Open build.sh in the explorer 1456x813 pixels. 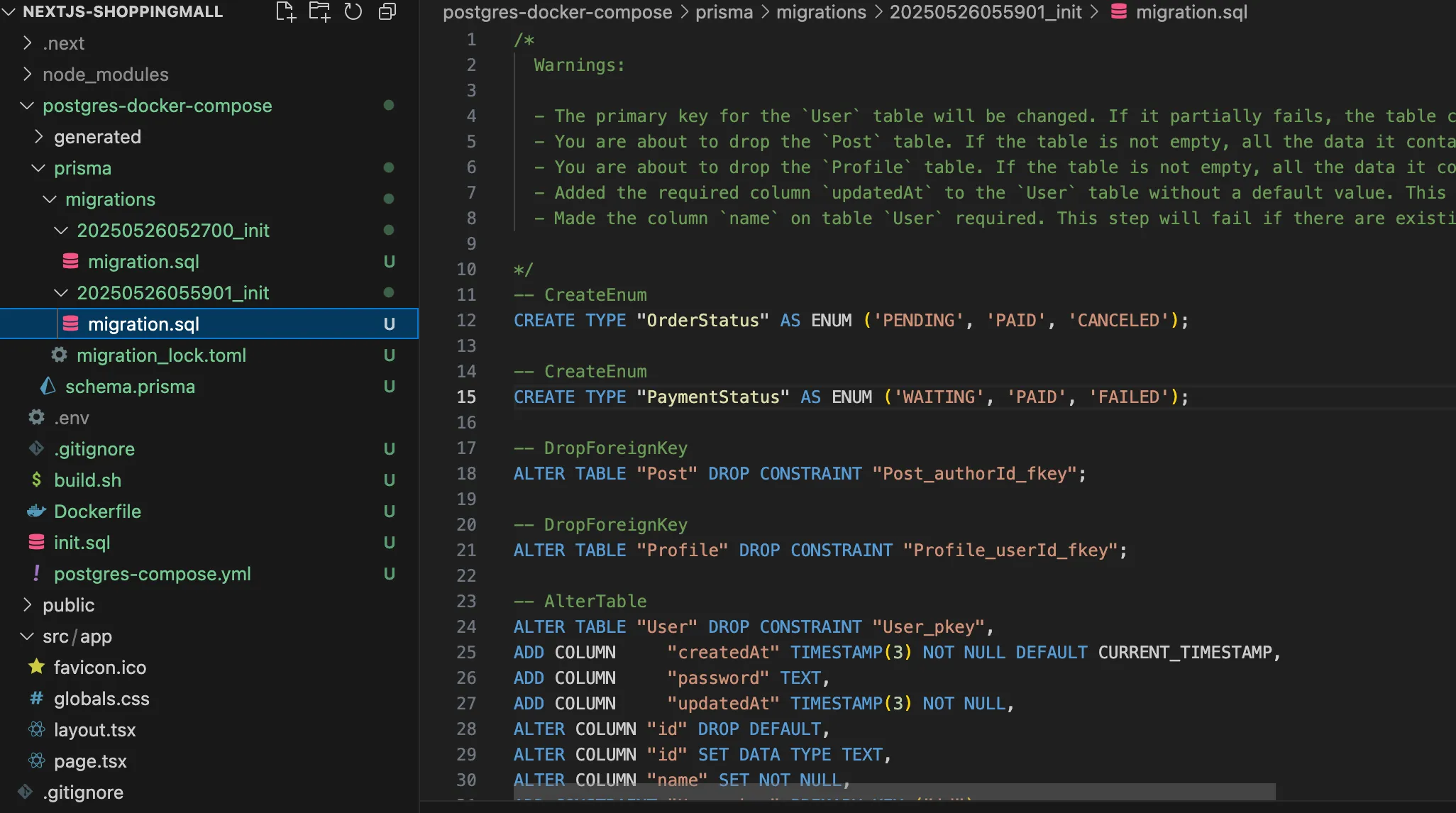[x=87, y=480]
